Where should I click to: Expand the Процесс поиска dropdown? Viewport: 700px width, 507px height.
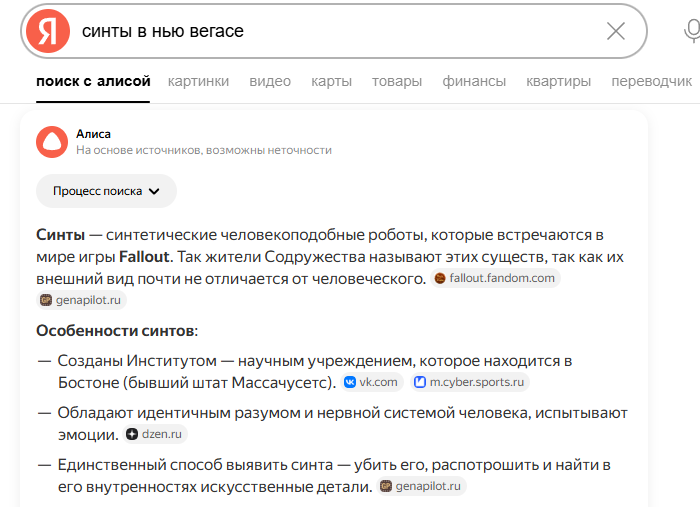(106, 191)
